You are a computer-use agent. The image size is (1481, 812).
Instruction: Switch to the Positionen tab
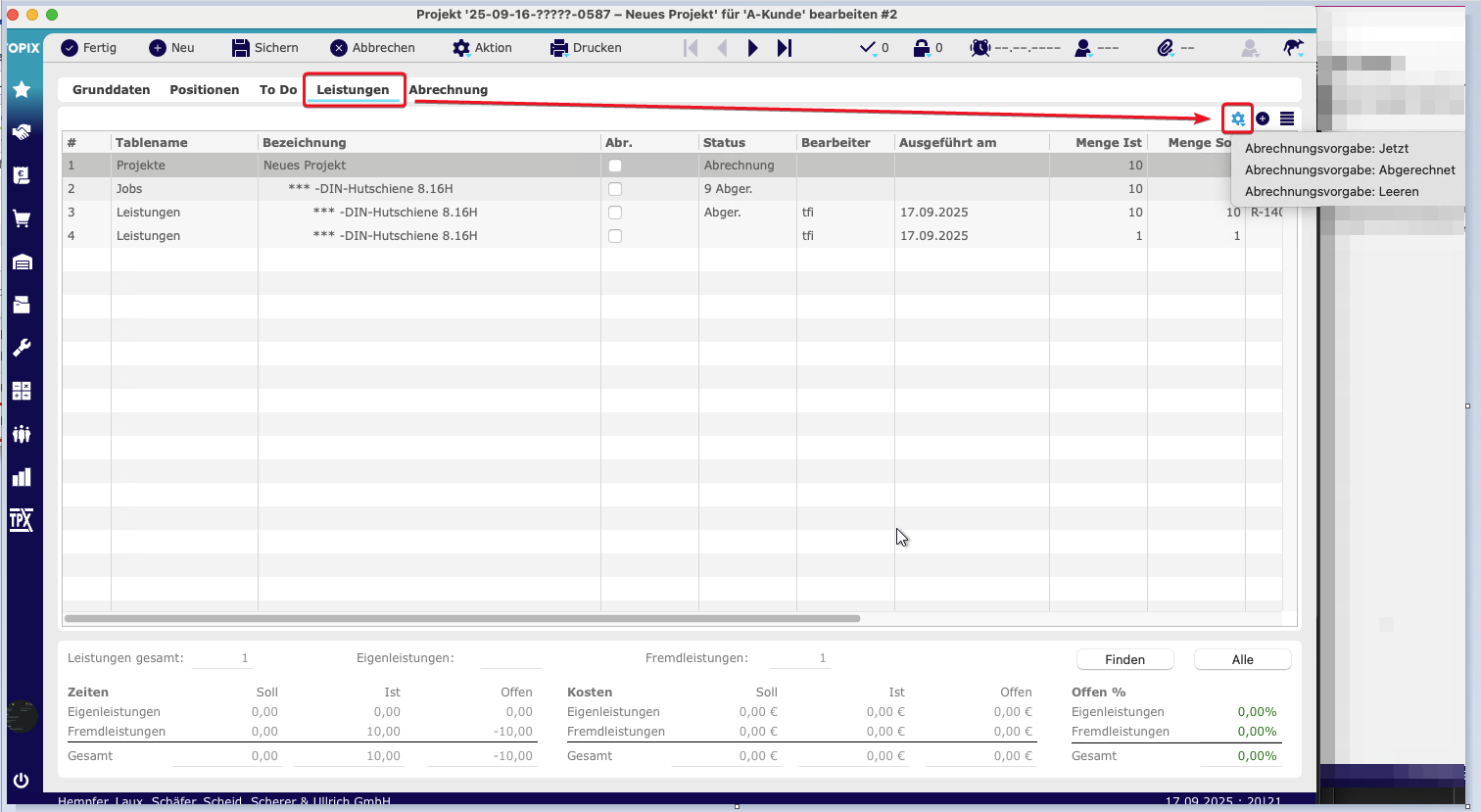click(205, 90)
